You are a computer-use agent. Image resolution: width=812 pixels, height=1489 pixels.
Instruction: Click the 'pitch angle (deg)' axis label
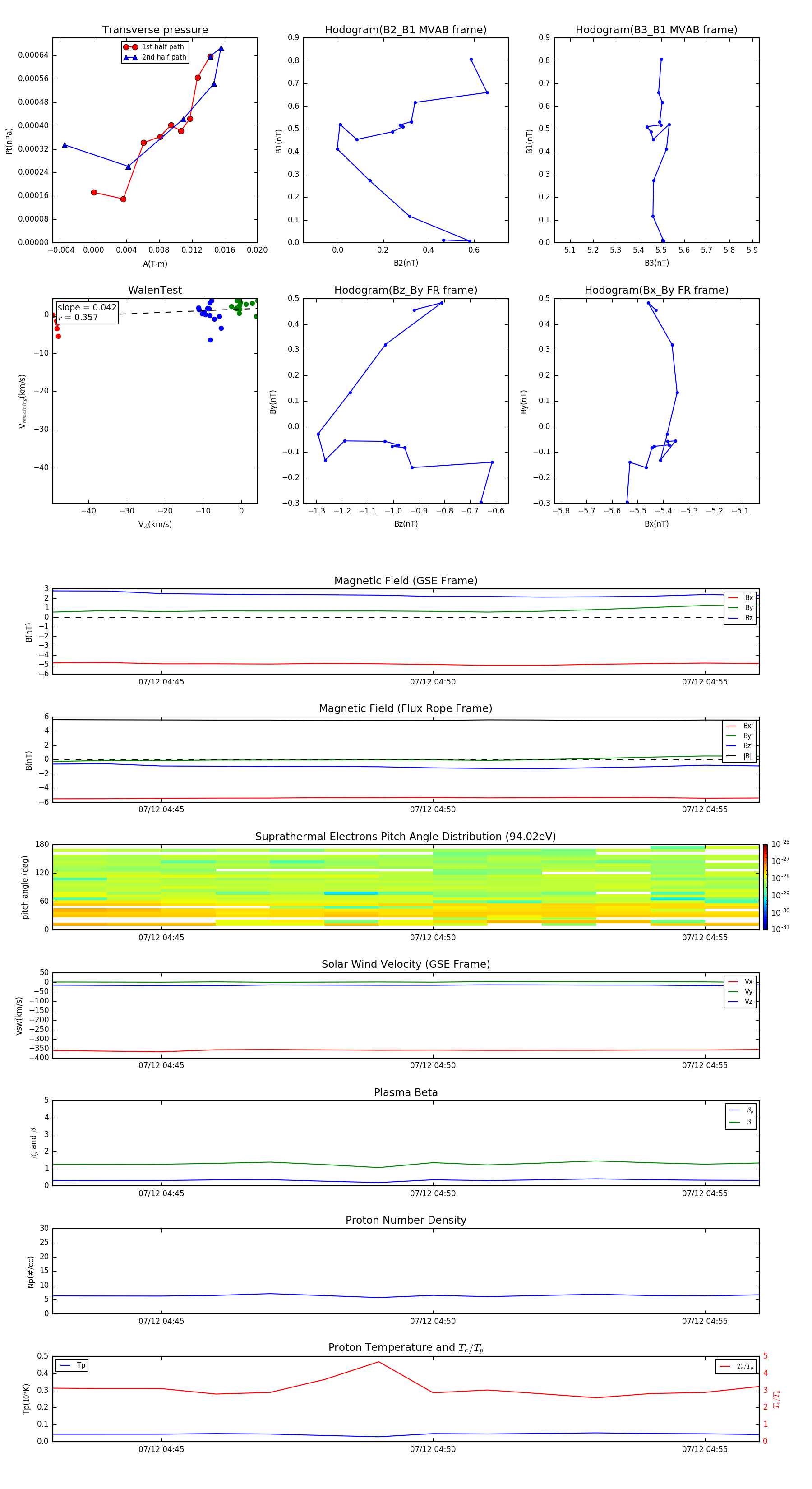25,887
